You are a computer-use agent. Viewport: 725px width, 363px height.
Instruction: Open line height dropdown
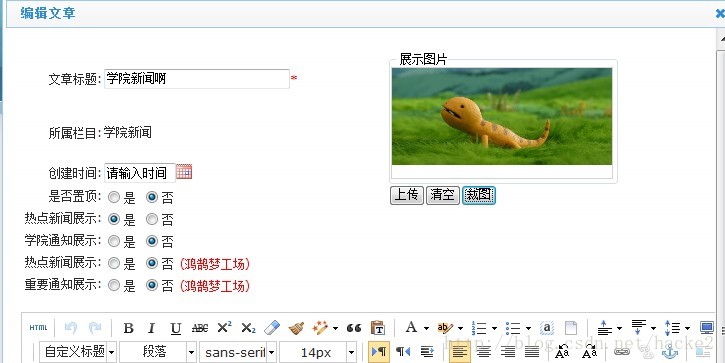click(688, 328)
